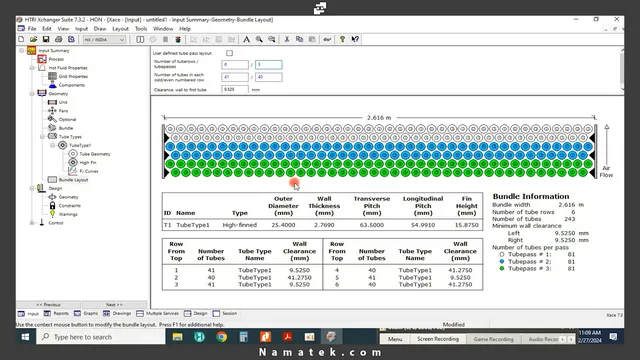Toggle User defined tube pass layout checkbox
Image resolution: width=640 pixels, height=360 pixels.
pyautogui.click(x=229, y=53)
